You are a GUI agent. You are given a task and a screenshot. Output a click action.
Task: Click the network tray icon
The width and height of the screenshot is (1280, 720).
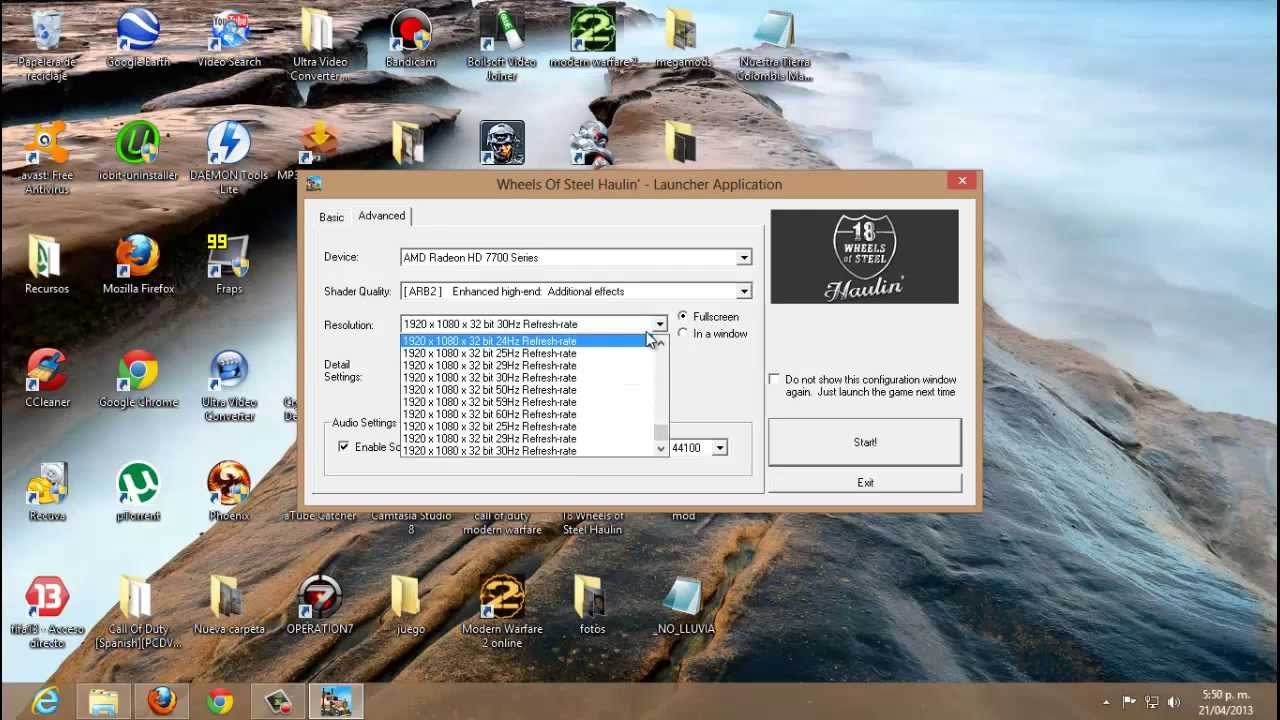click(1151, 702)
